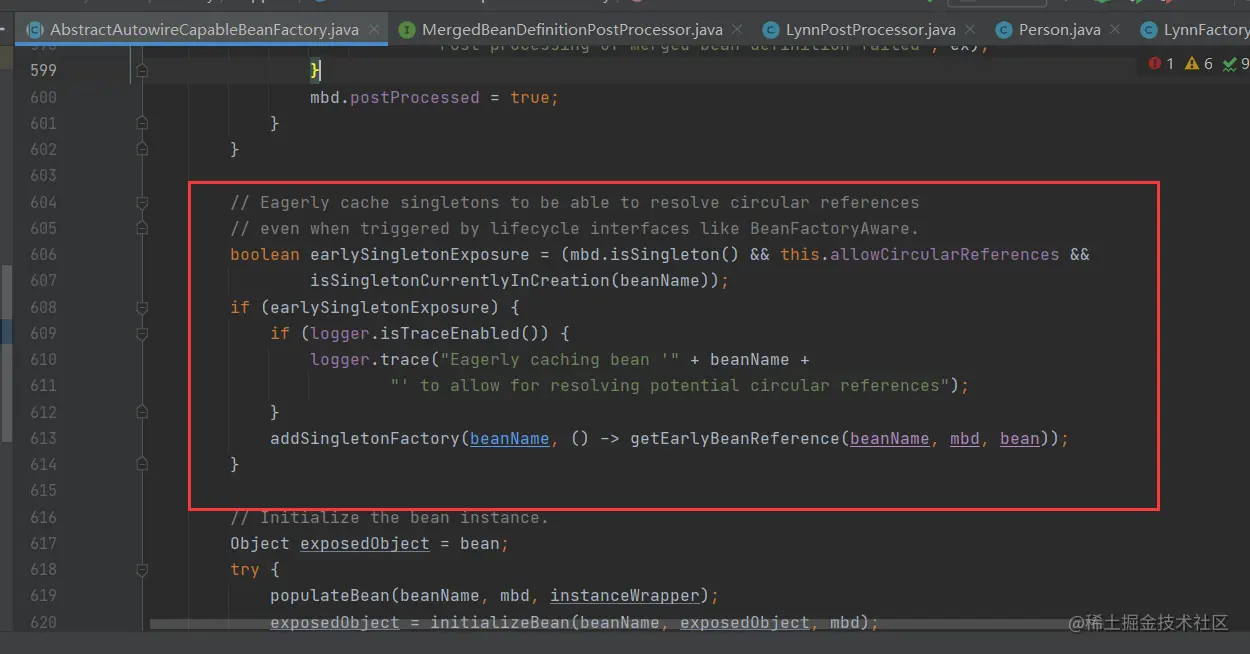Click the 'try' keyword on line 618
The image size is (1250, 654).
pos(245,569)
